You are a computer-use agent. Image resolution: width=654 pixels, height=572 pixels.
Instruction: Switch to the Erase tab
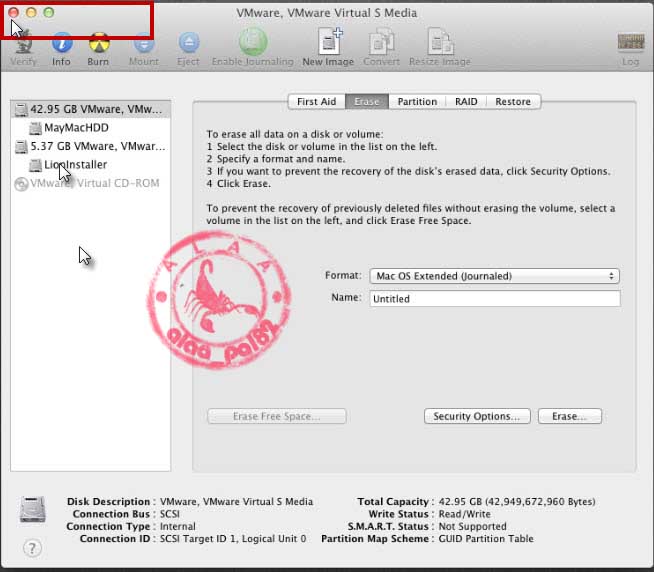(x=367, y=101)
